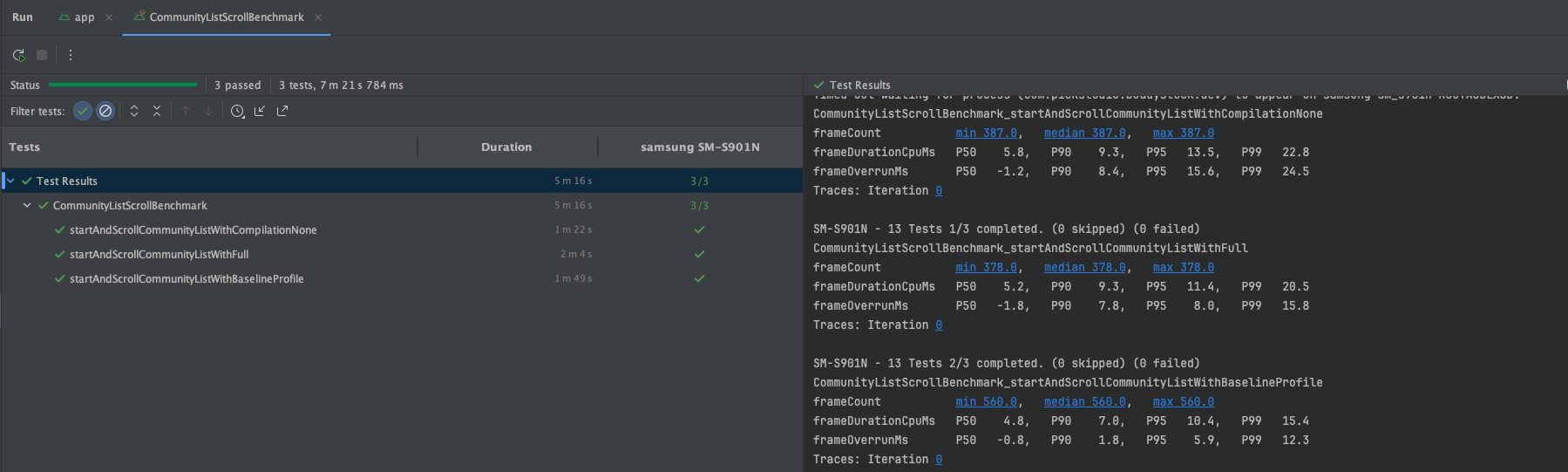Click the Tests column header

pos(24,147)
